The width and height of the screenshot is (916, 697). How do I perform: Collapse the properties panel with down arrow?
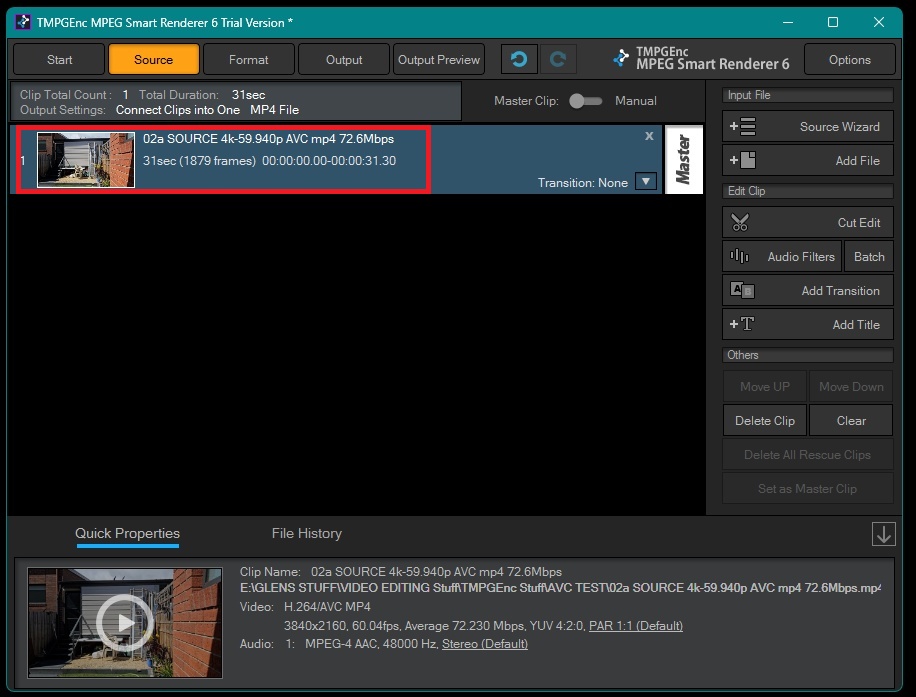tap(883, 534)
